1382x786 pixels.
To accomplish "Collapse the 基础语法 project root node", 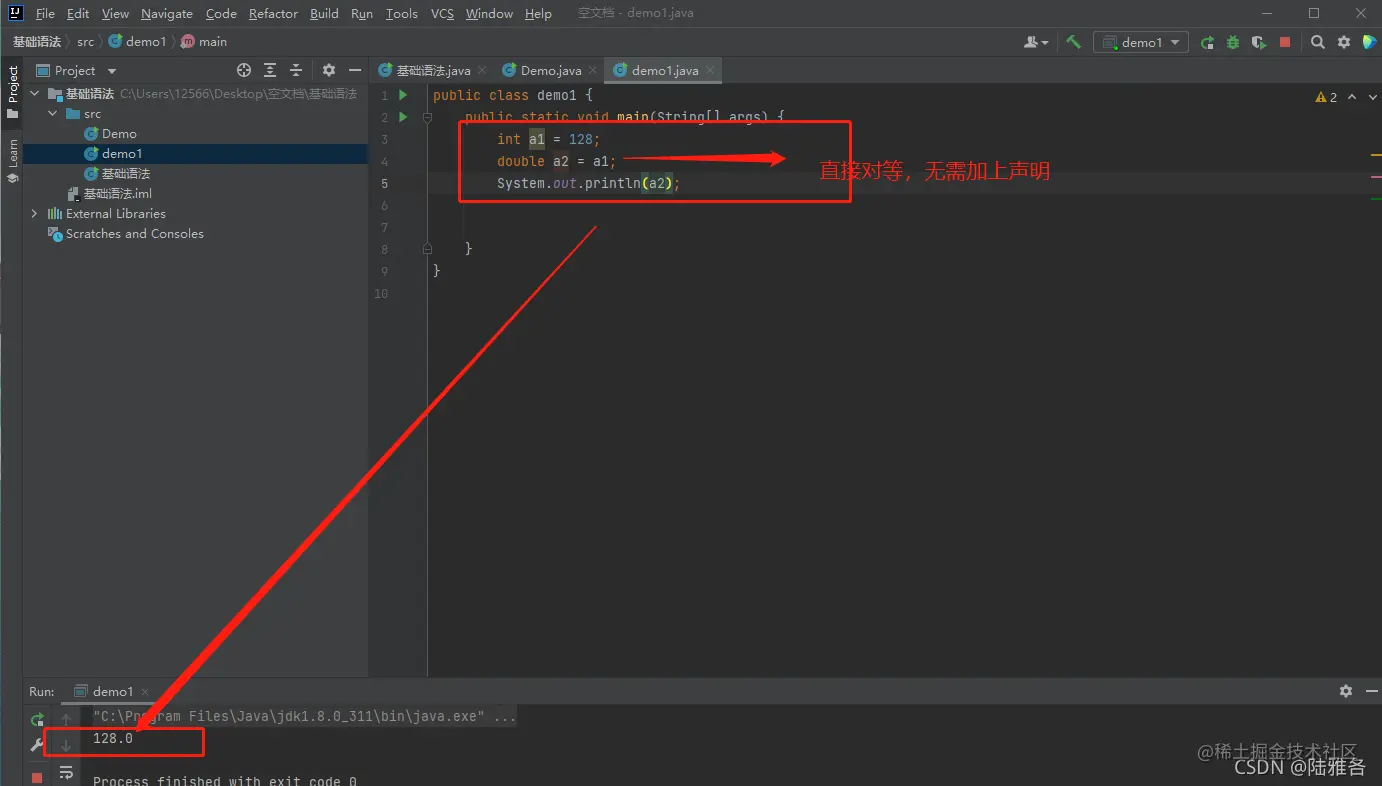I will tap(35, 93).
